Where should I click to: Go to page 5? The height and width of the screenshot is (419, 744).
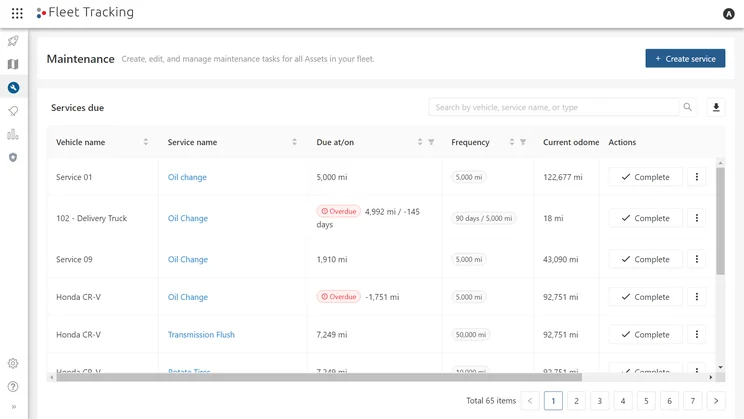pos(646,401)
